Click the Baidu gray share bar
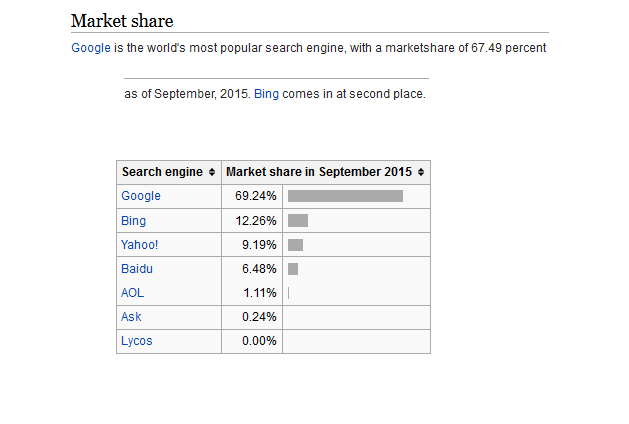Screen dimensions: 629x424 [293, 269]
